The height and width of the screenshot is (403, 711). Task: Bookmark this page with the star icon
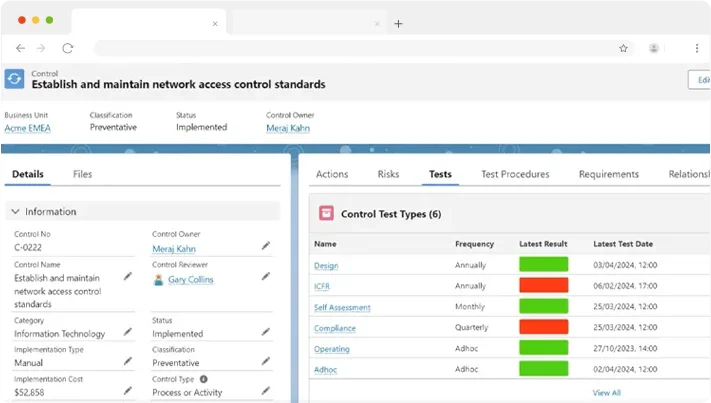click(623, 47)
